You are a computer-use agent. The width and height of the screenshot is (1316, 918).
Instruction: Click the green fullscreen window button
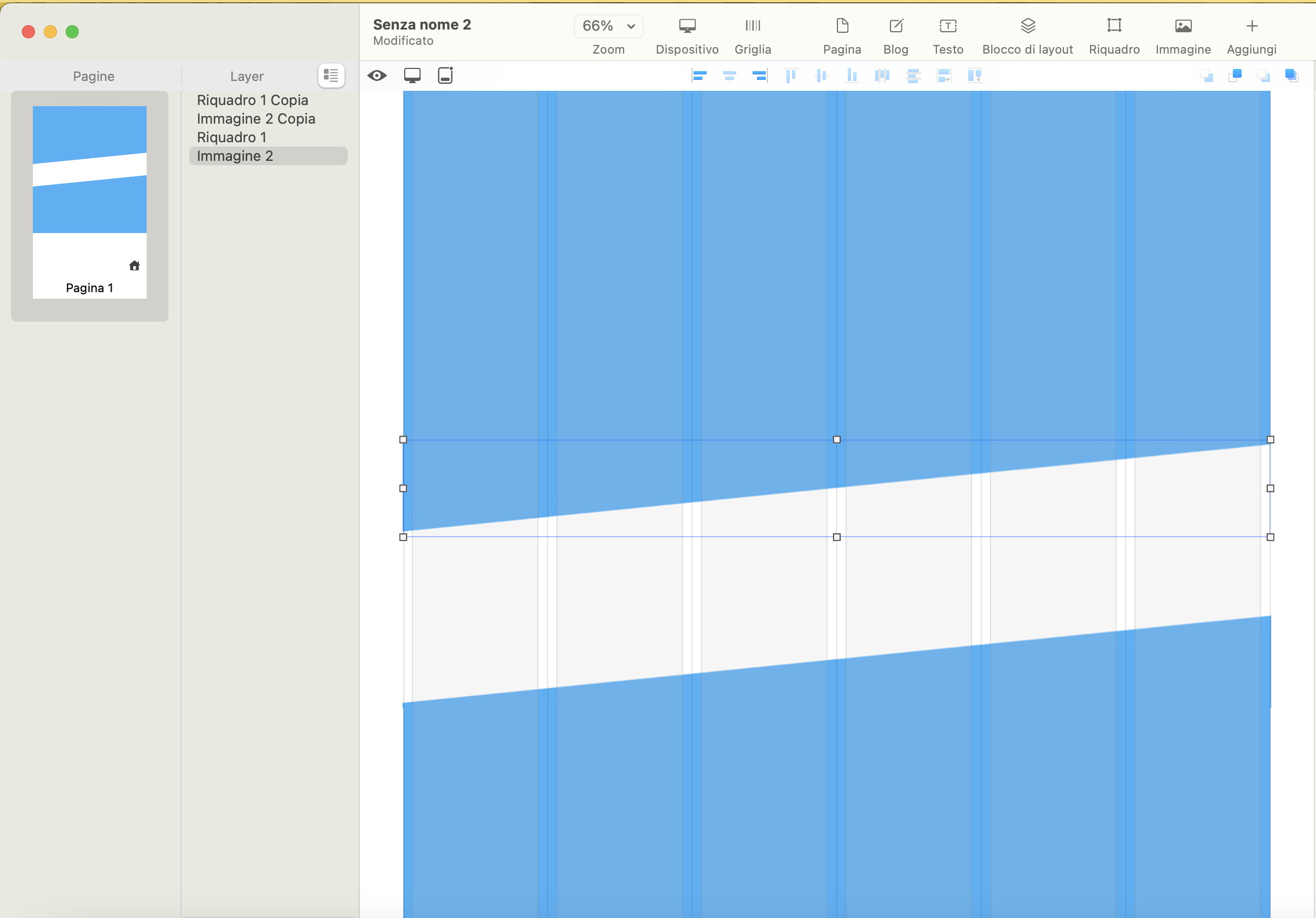pos(72,32)
